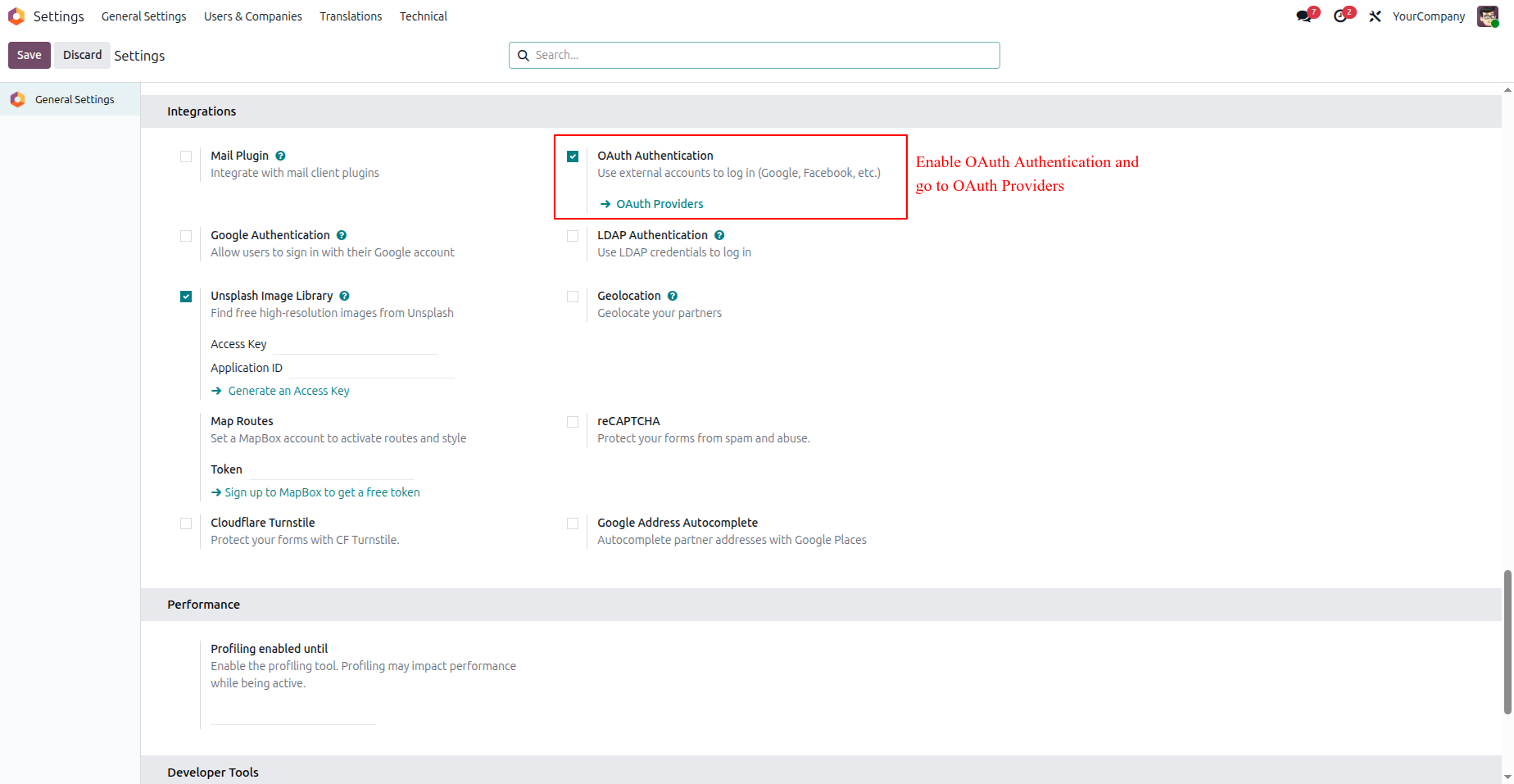This screenshot has height=784, width=1514.
Task: Click General Settings sidebar icon
Action: click(x=17, y=99)
